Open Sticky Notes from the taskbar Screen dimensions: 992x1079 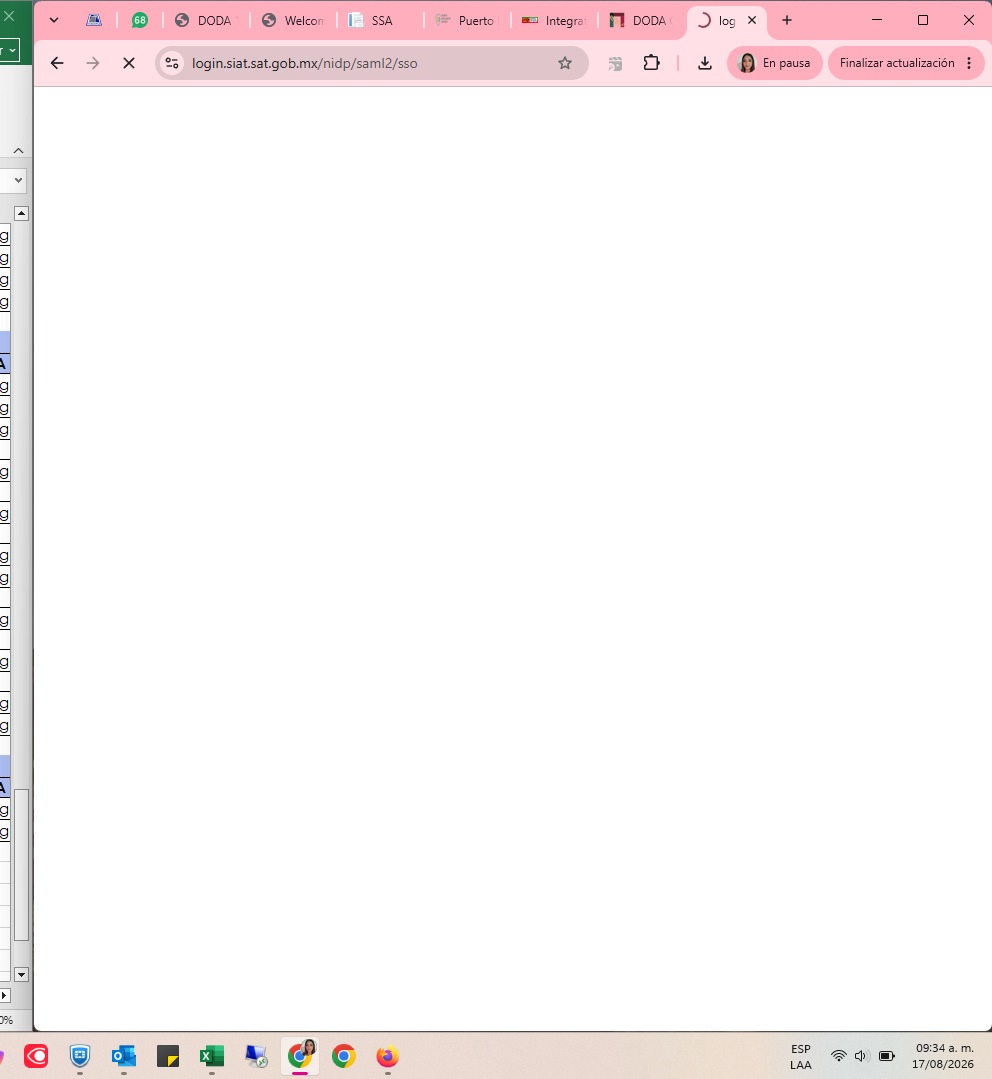(x=168, y=1056)
